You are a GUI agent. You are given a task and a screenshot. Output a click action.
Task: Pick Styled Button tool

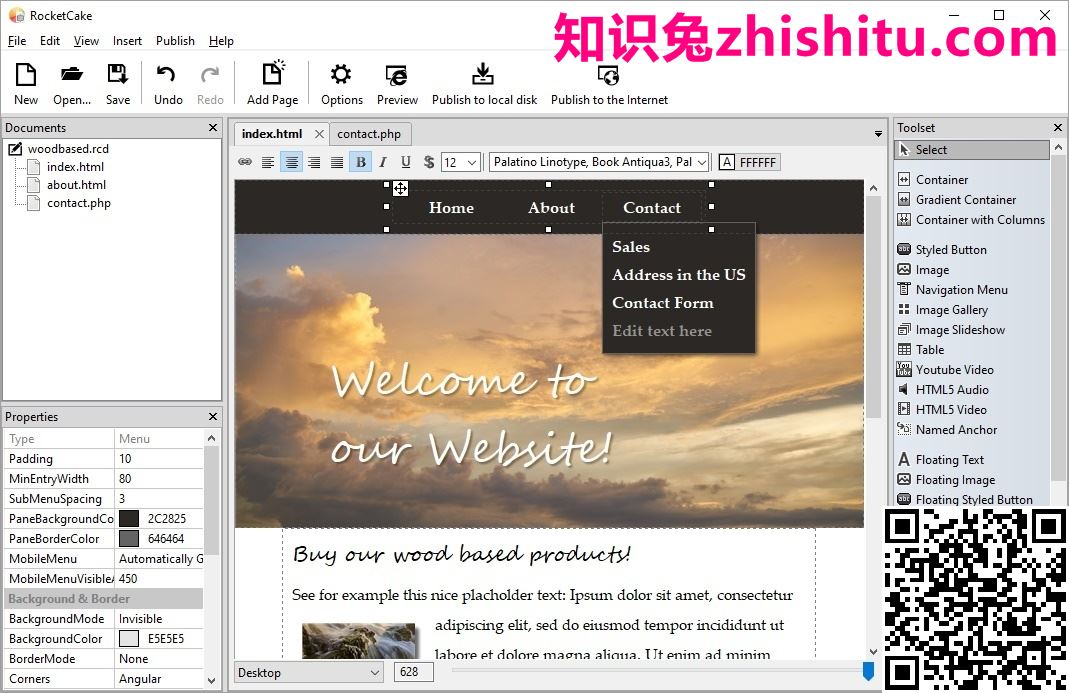(942, 250)
